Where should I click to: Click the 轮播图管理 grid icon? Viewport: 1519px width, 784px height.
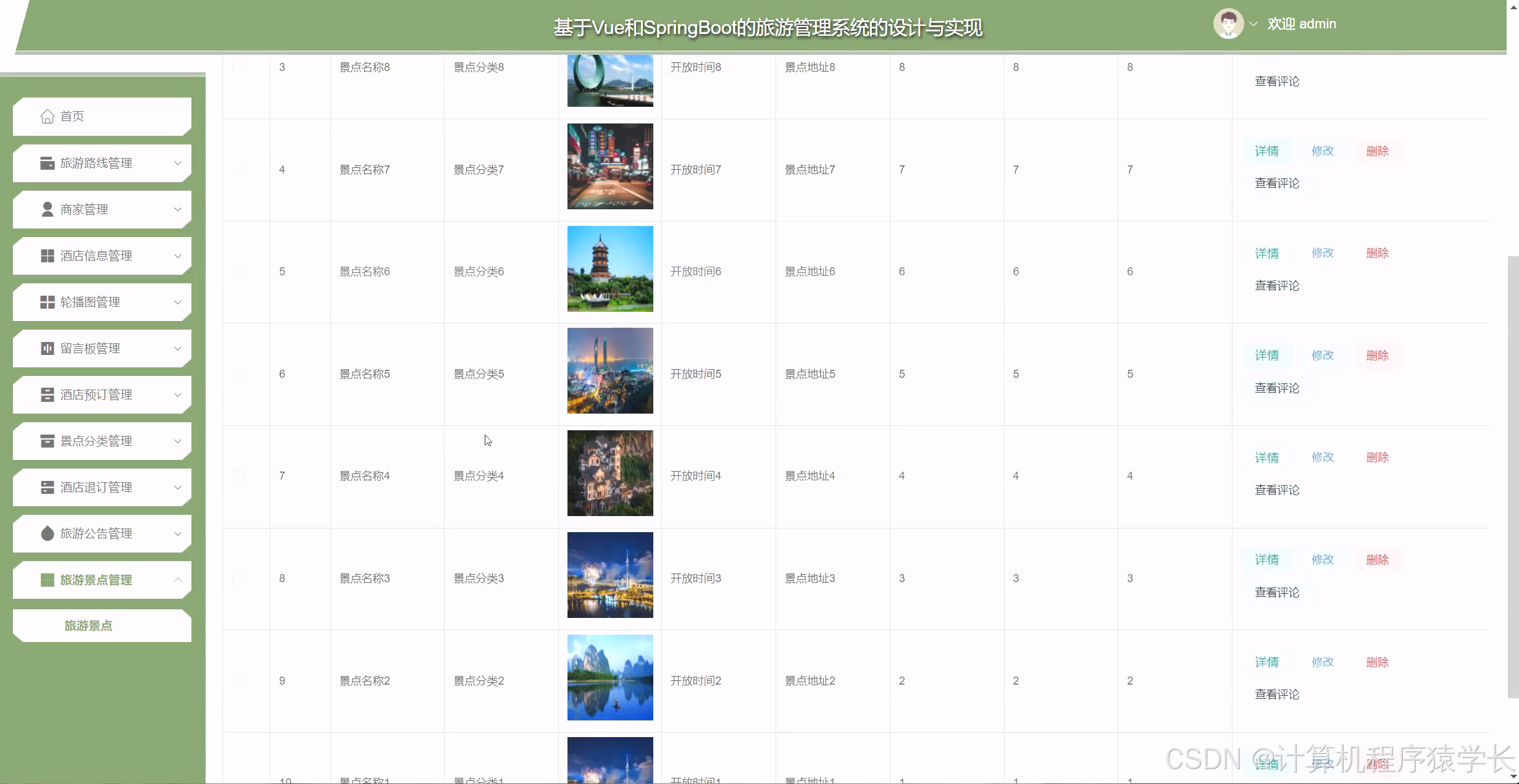pos(47,302)
